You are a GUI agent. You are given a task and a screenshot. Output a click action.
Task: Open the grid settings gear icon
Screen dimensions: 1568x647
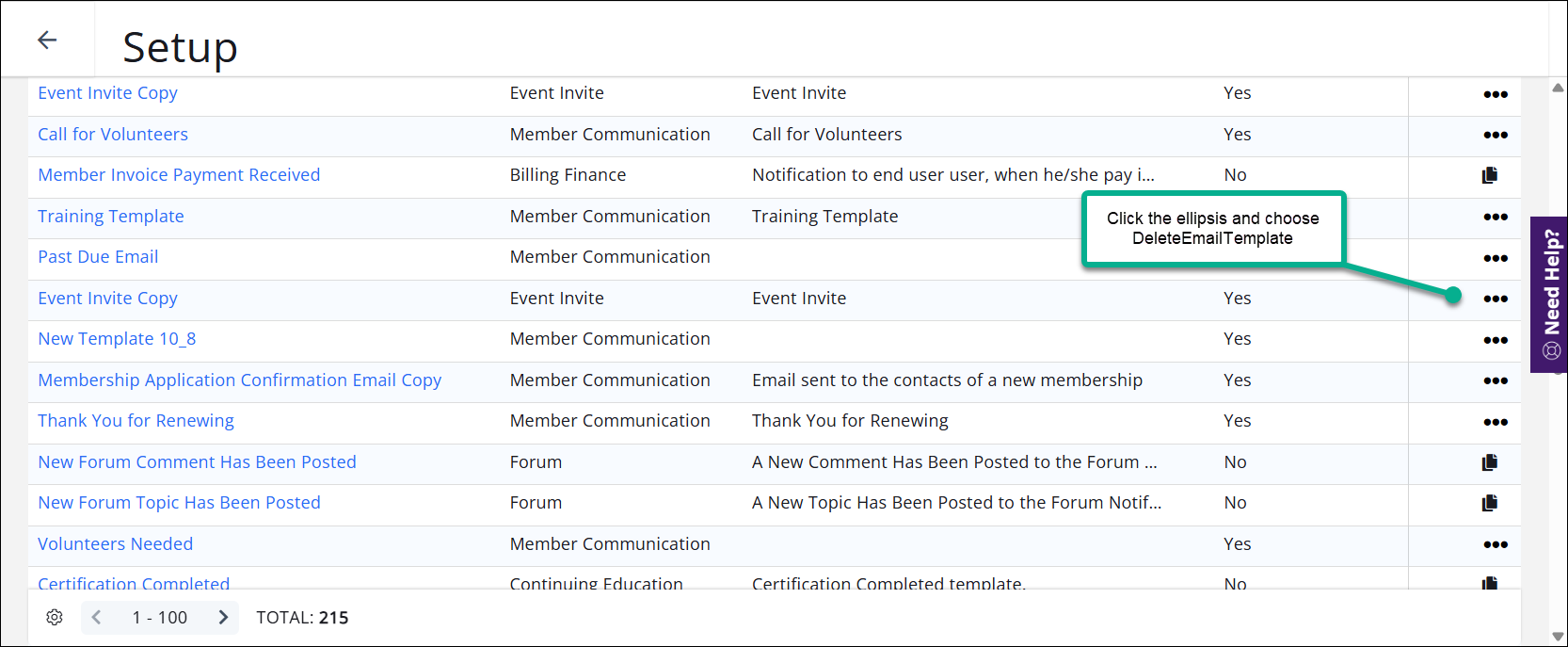point(55,617)
